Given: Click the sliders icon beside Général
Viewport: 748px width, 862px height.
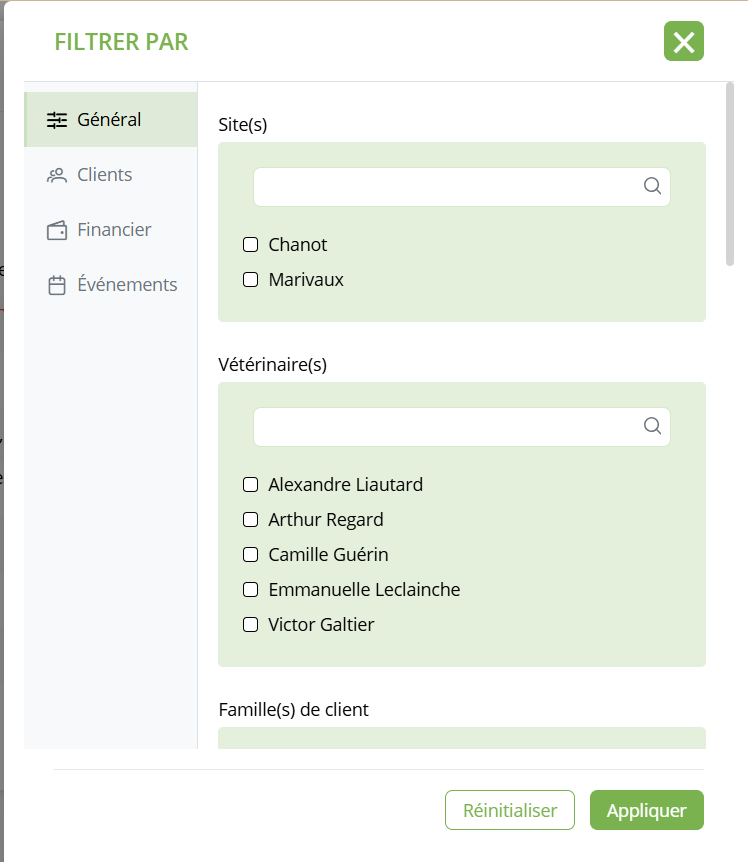Looking at the screenshot, I should pos(57,120).
